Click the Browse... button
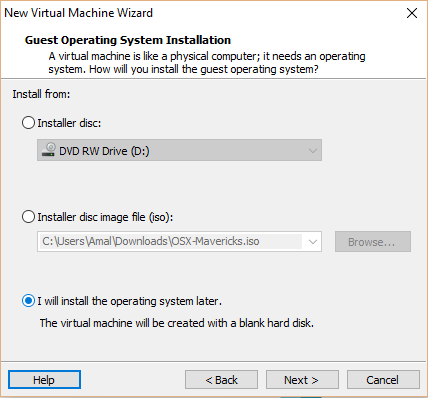The height and width of the screenshot is (398, 428). tap(373, 242)
